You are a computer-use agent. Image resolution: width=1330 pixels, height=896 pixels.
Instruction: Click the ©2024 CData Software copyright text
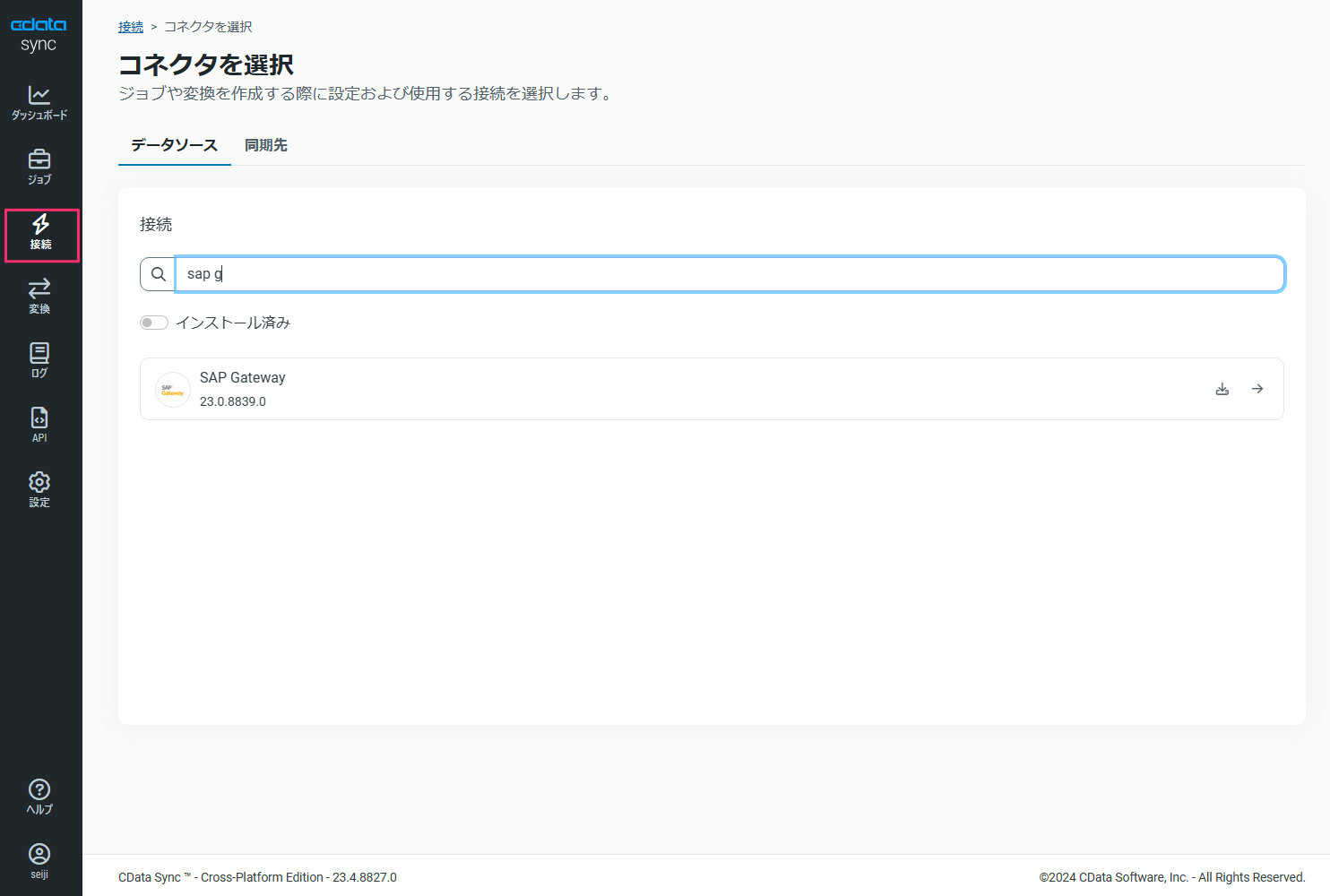(x=1172, y=877)
